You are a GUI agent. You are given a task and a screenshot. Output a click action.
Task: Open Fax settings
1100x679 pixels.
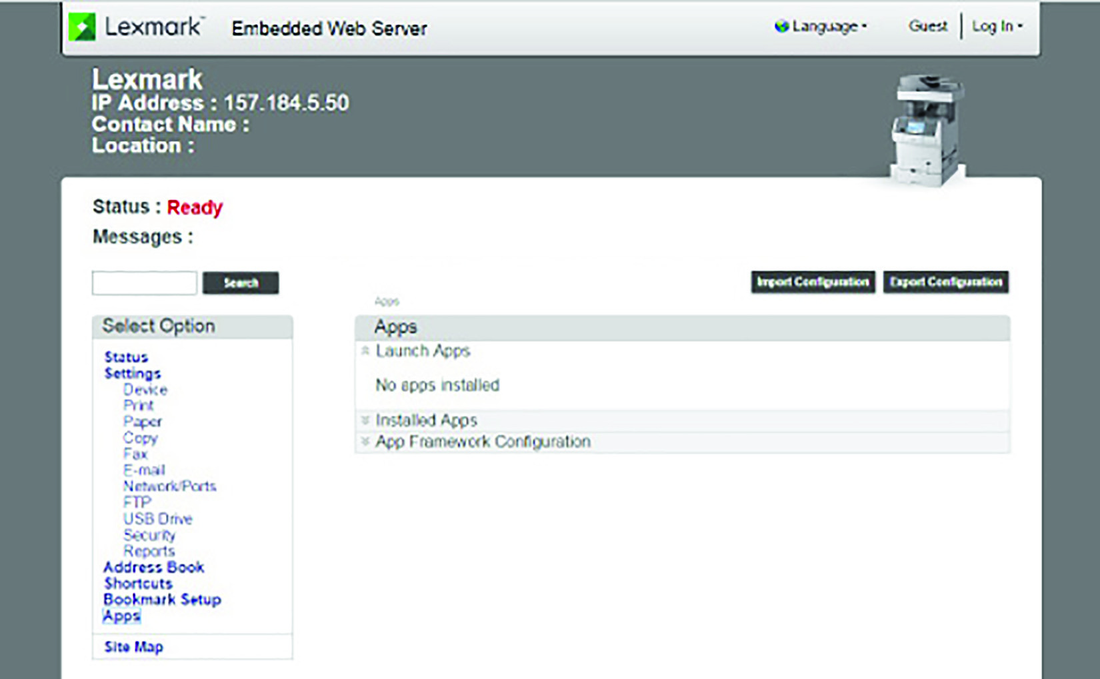pyautogui.click(x=135, y=454)
